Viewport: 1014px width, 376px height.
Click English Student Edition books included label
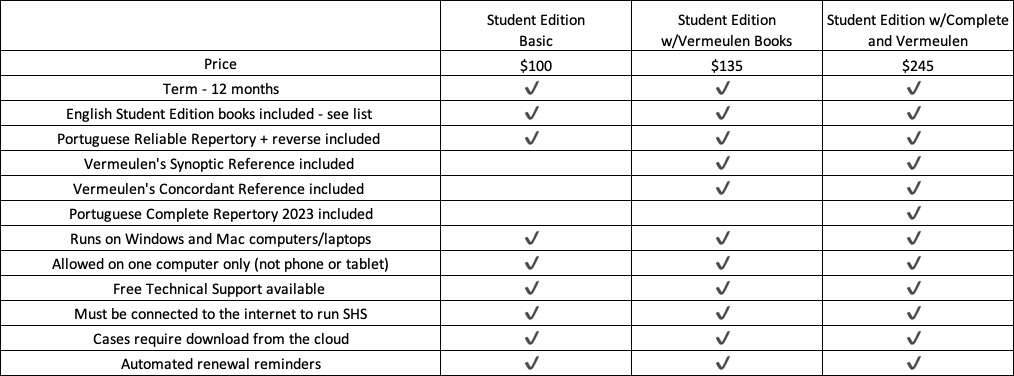(x=219, y=114)
